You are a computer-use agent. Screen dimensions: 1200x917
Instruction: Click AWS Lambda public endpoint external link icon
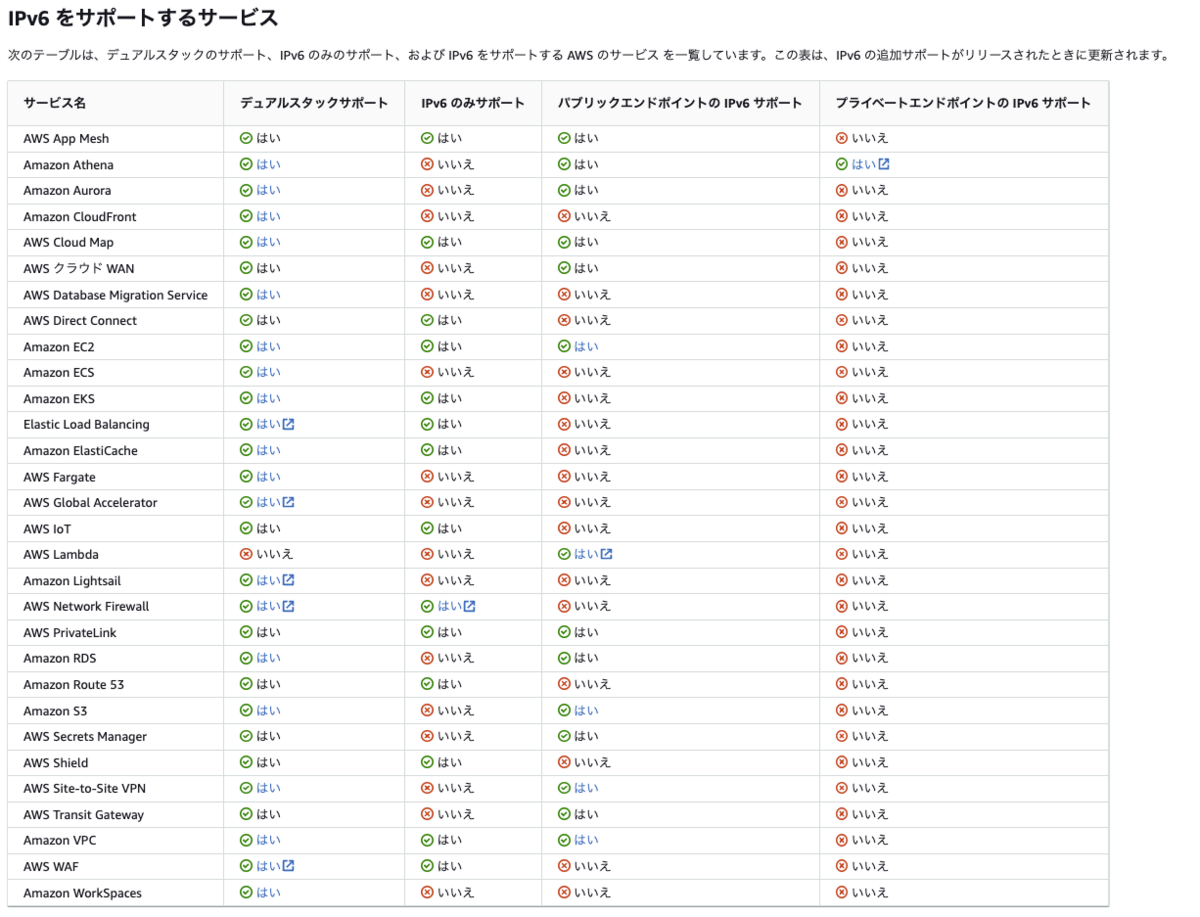pos(607,554)
